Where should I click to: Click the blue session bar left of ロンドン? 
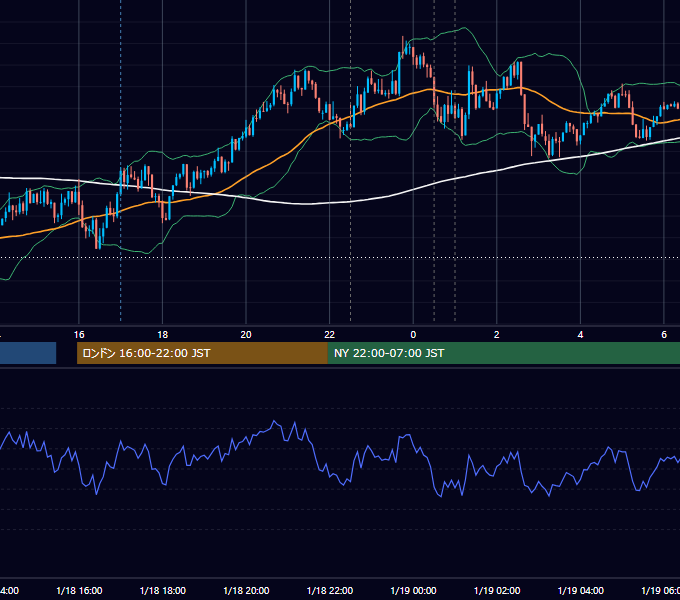click(28, 353)
